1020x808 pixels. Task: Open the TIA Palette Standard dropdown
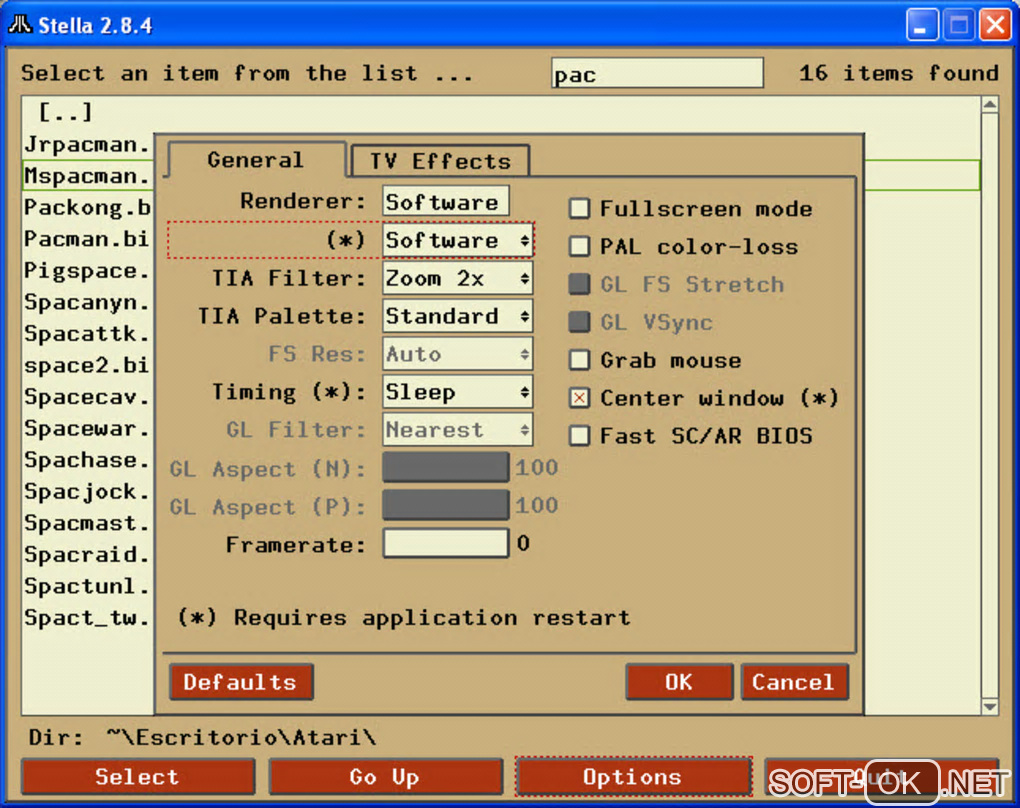[458, 316]
